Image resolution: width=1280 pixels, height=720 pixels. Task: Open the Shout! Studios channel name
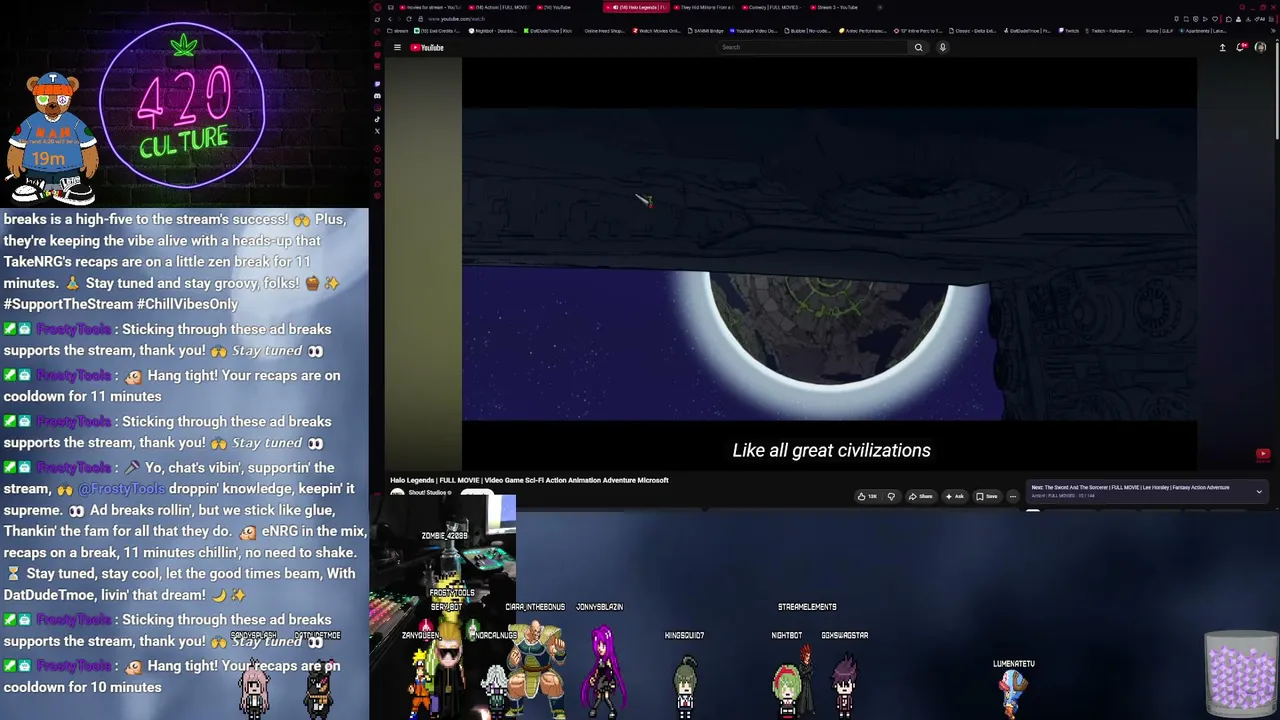click(x=429, y=493)
